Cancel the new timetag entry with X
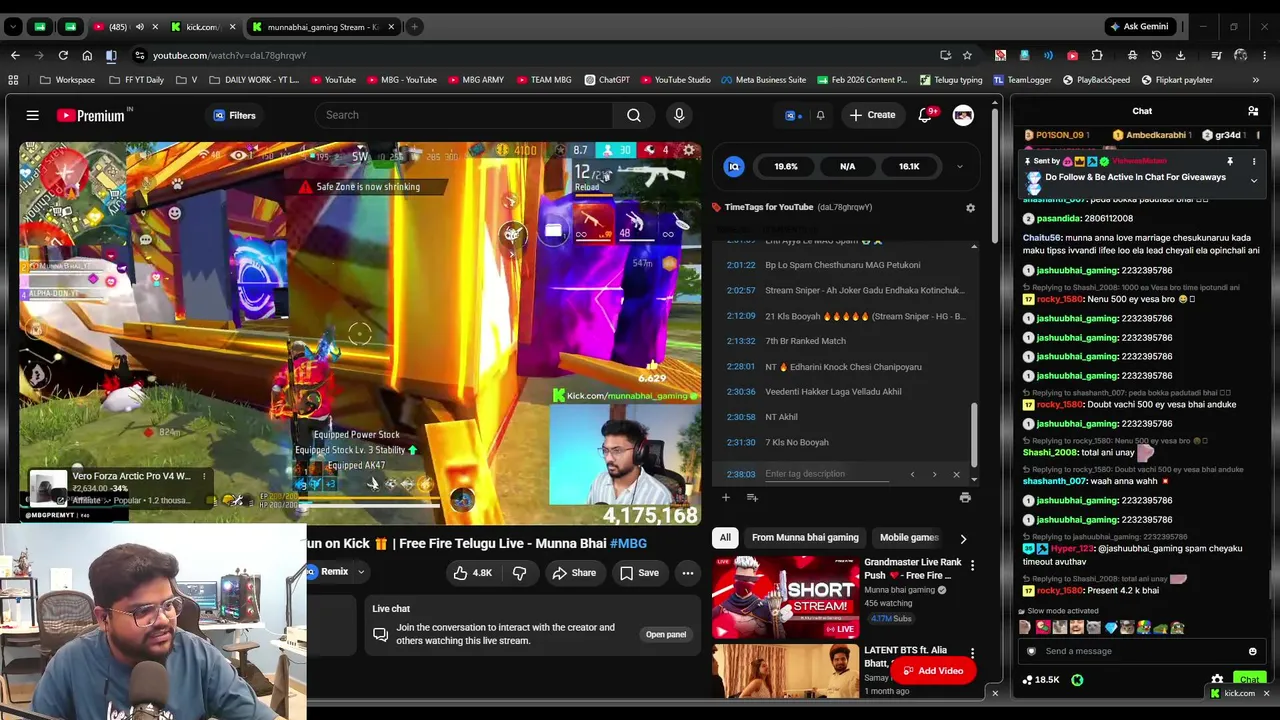The width and height of the screenshot is (1280, 720). (x=956, y=474)
